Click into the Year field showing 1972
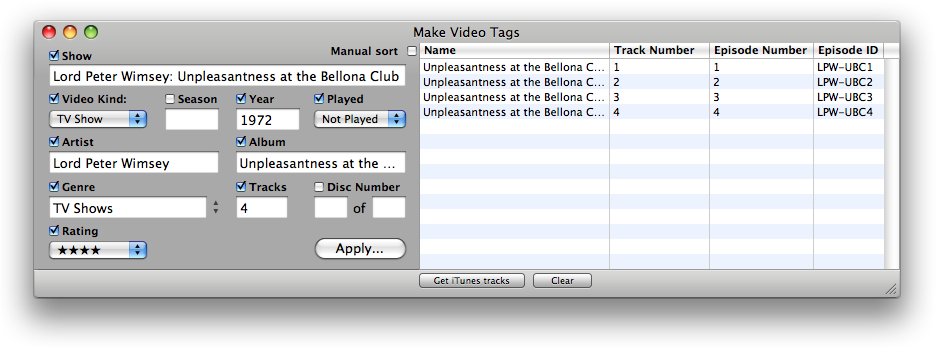Viewport: 941px width, 364px height. (268, 119)
